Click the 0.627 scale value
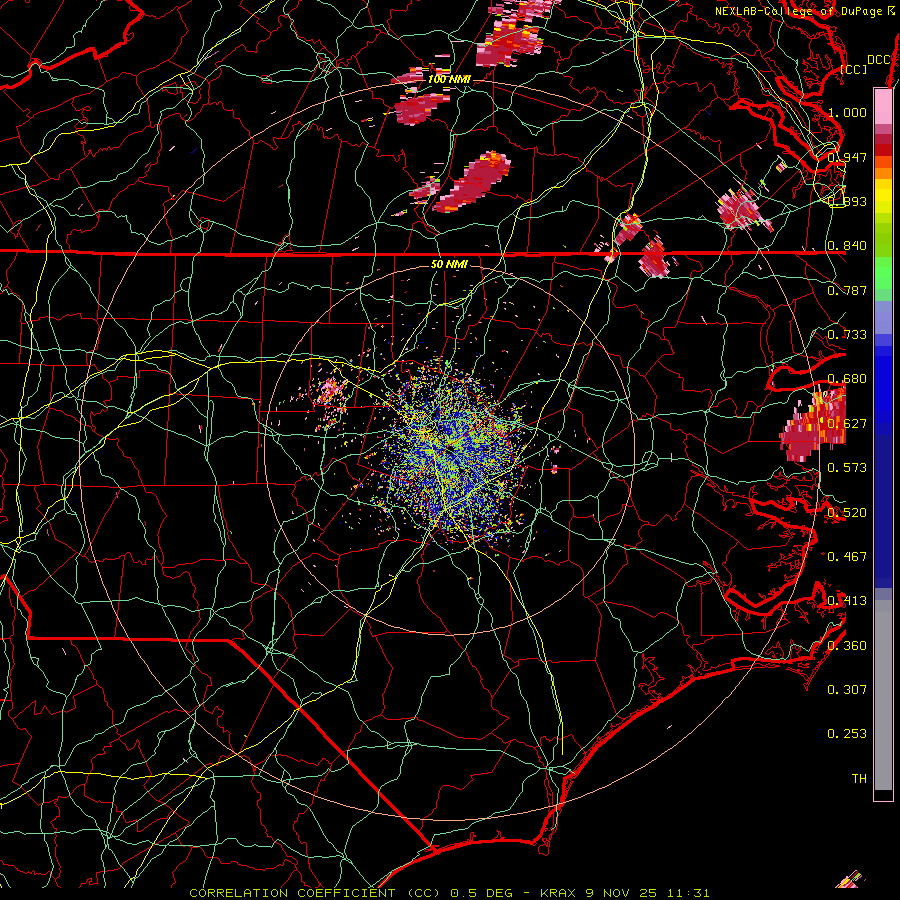This screenshot has height=900, width=900. (847, 424)
